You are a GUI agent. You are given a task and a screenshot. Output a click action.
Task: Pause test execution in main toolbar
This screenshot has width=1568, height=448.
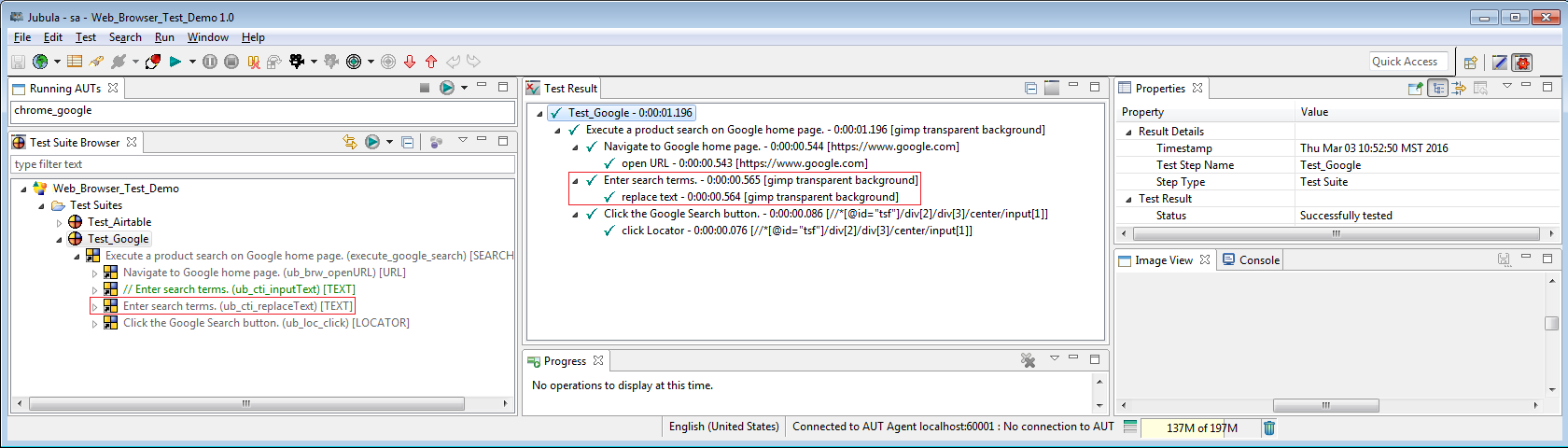pyautogui.click(x=210, y=62)
